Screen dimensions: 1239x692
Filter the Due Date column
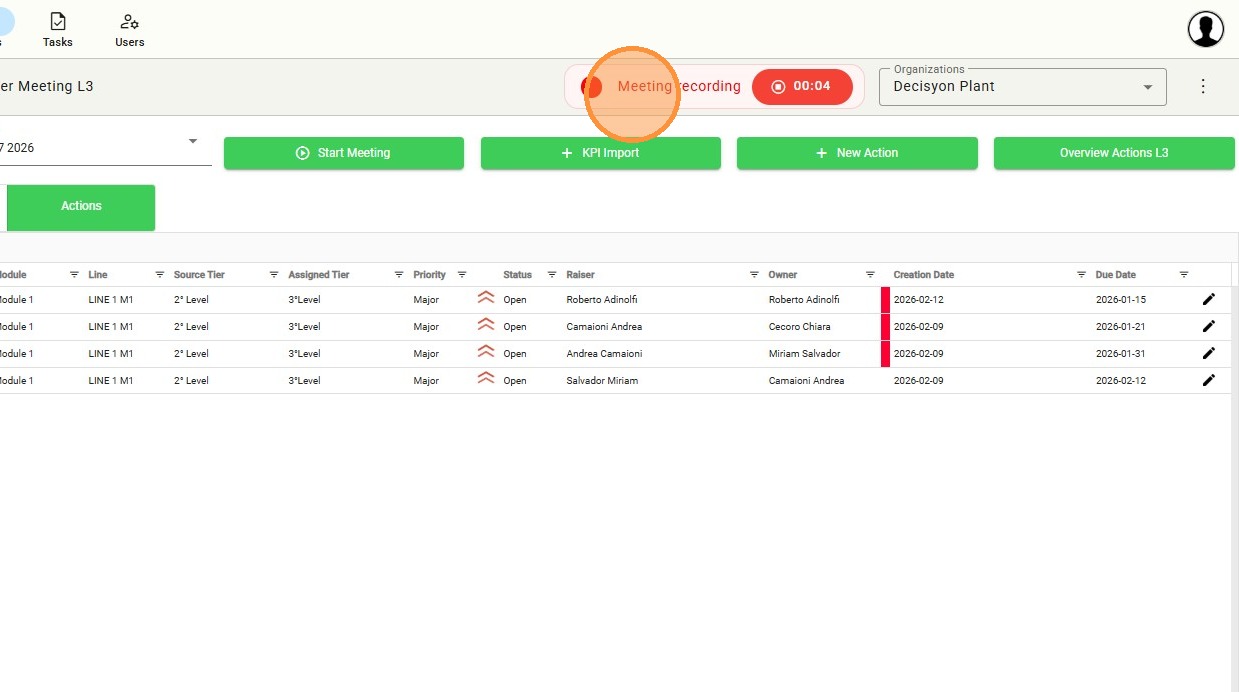click(1184, 275)
